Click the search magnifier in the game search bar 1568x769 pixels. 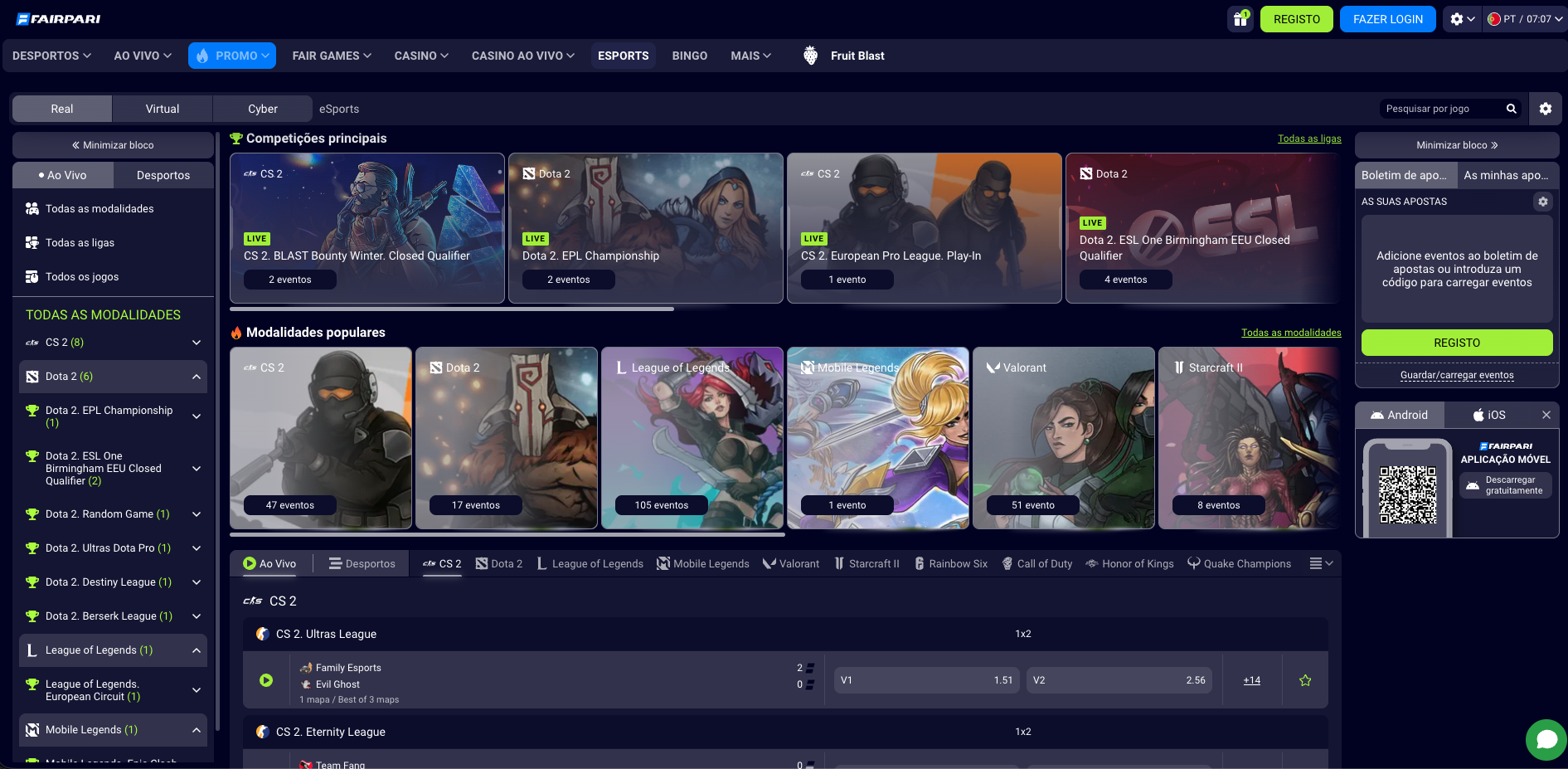pyautogui.click(x=1511, y=109)
